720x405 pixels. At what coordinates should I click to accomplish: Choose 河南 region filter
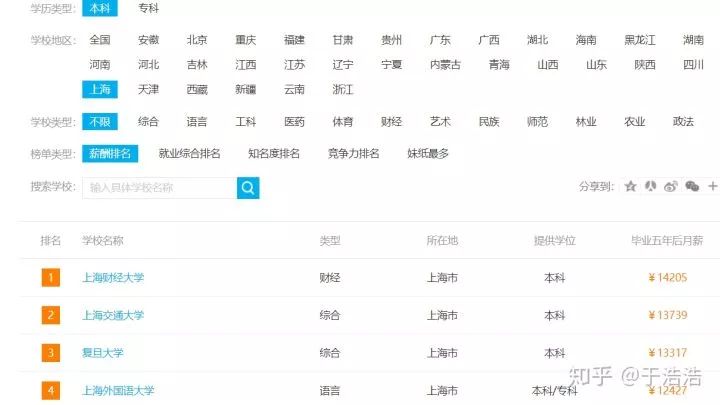(100, 65)
